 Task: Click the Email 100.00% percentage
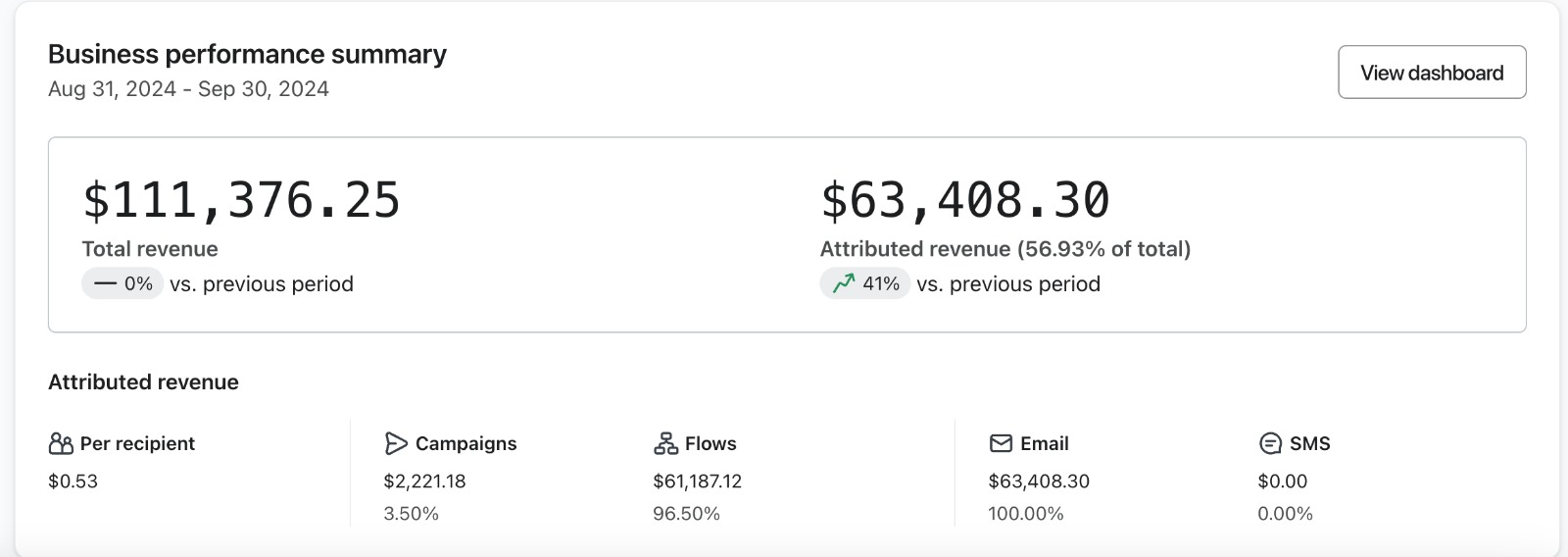tap(1025, 514)
